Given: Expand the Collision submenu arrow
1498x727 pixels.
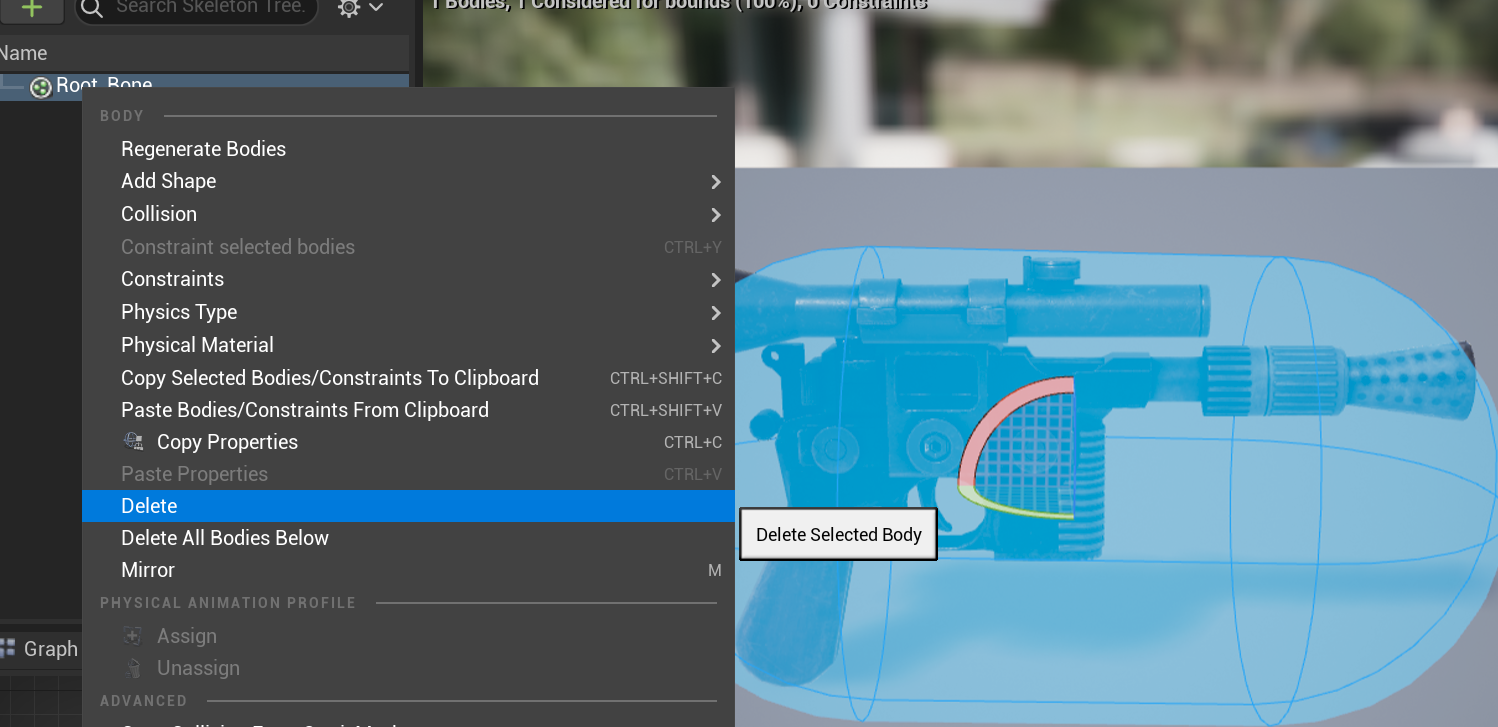Looking at the screenshot, I should [716, 215].
